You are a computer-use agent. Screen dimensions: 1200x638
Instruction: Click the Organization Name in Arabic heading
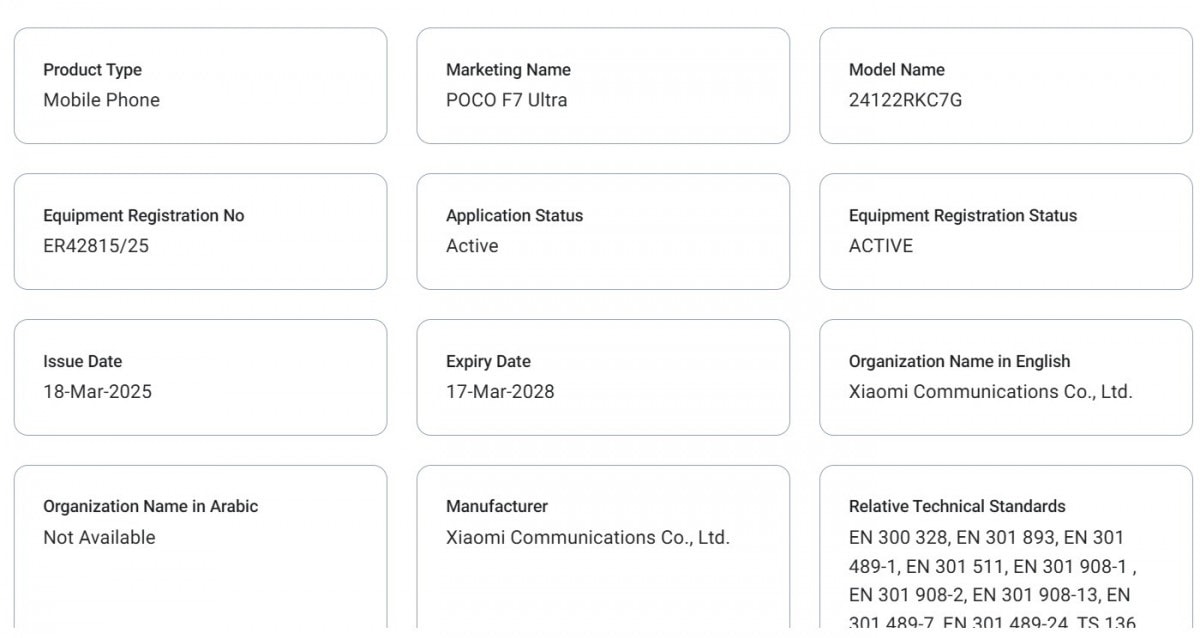150,507
